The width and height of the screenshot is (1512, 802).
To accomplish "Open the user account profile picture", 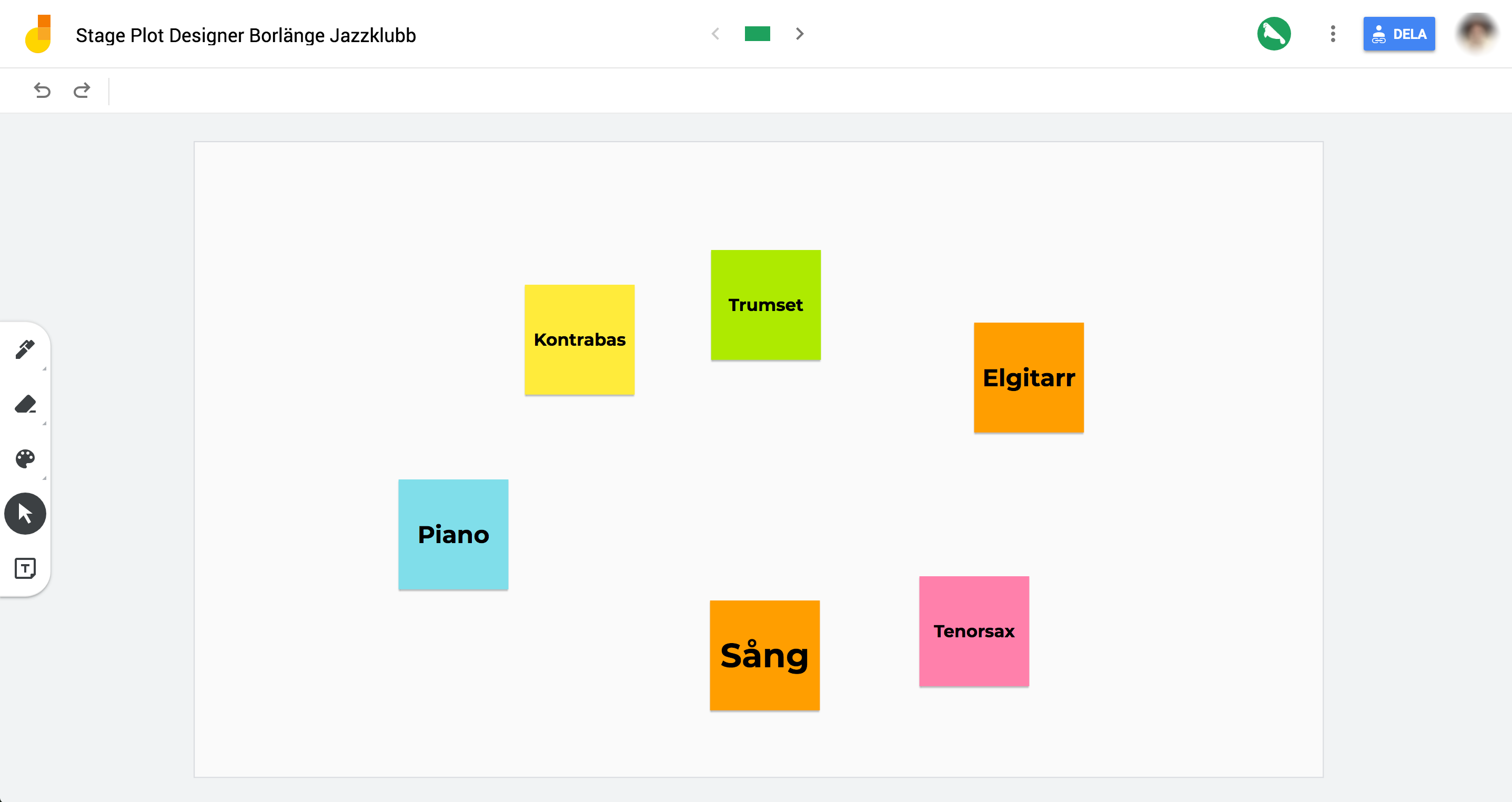I will click(1477, 34).
